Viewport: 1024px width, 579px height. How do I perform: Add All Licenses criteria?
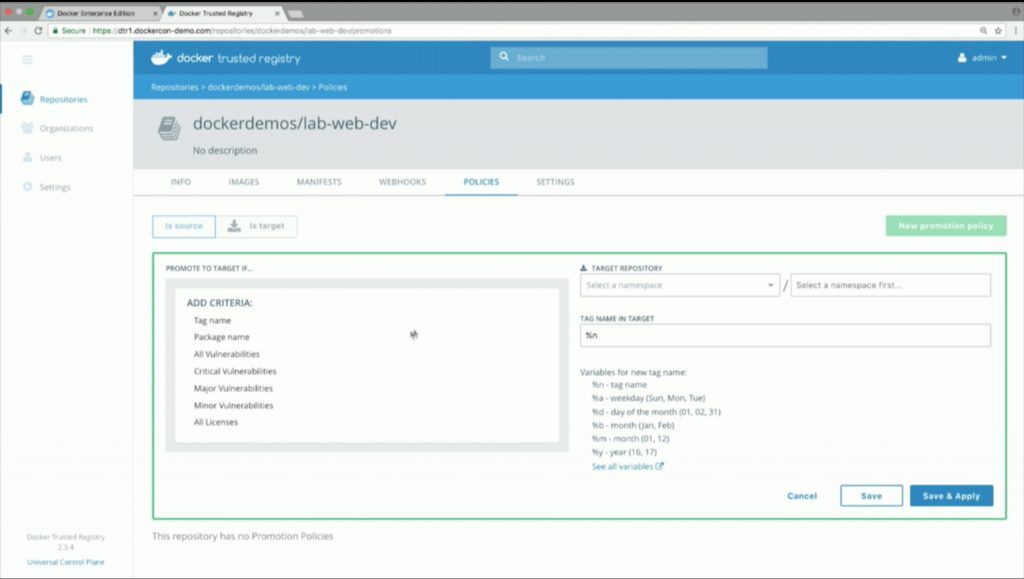(216, 422)
